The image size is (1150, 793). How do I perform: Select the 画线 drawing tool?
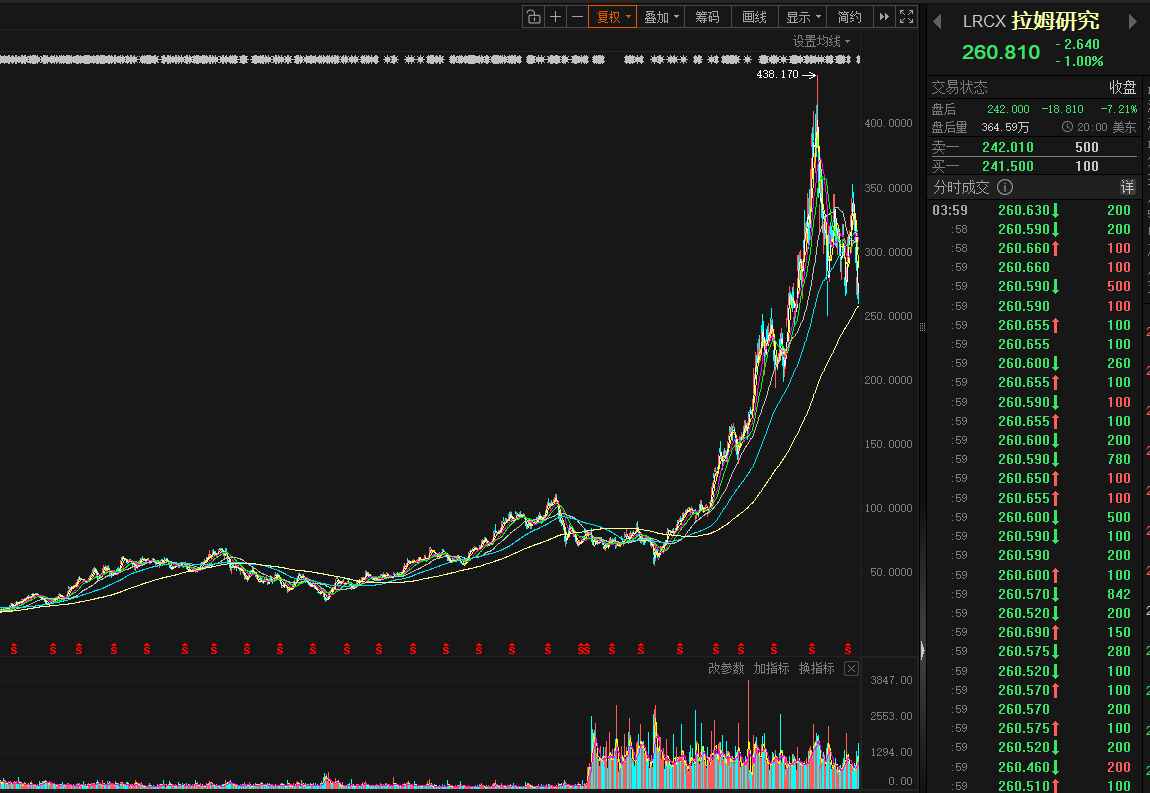(755, 17)
